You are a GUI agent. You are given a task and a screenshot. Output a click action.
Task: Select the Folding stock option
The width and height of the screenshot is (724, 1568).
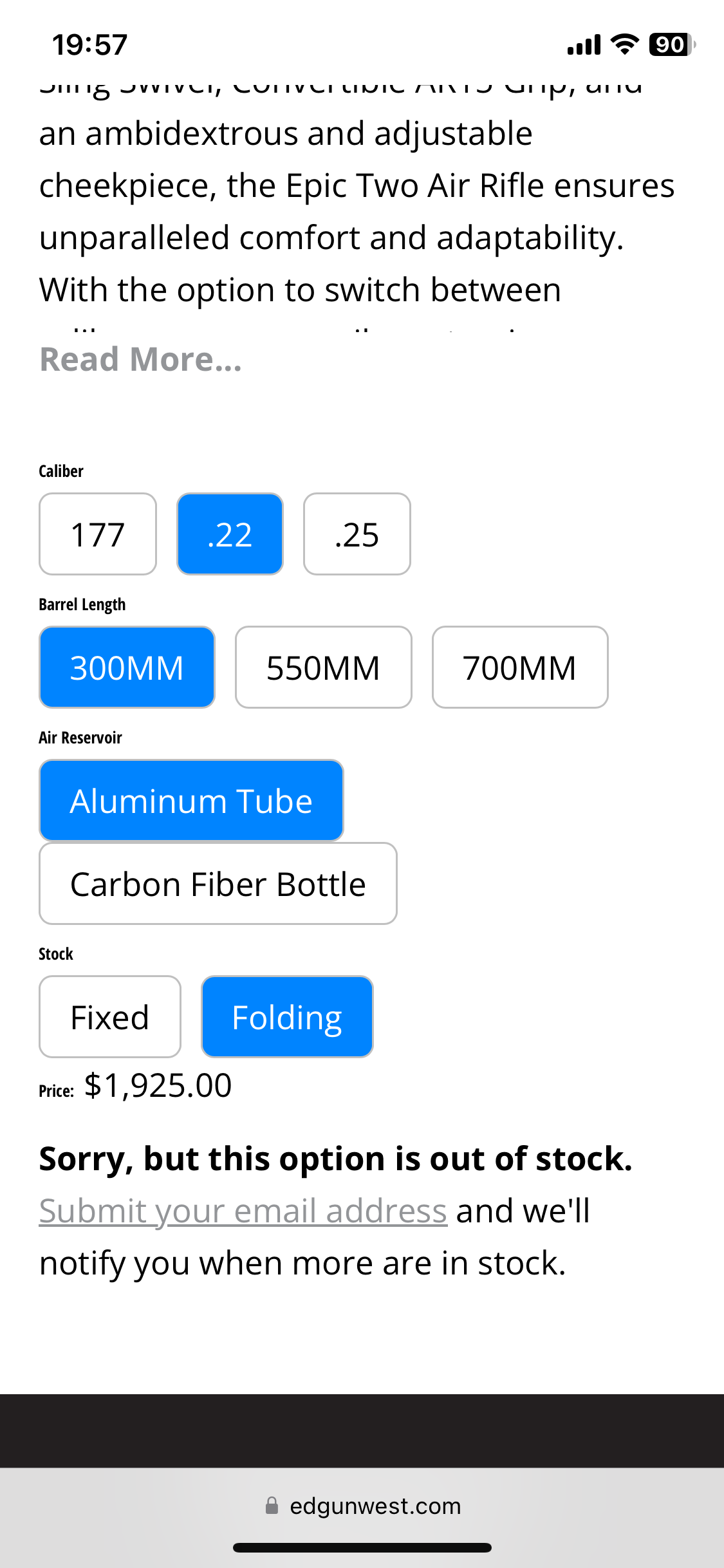287,1016
